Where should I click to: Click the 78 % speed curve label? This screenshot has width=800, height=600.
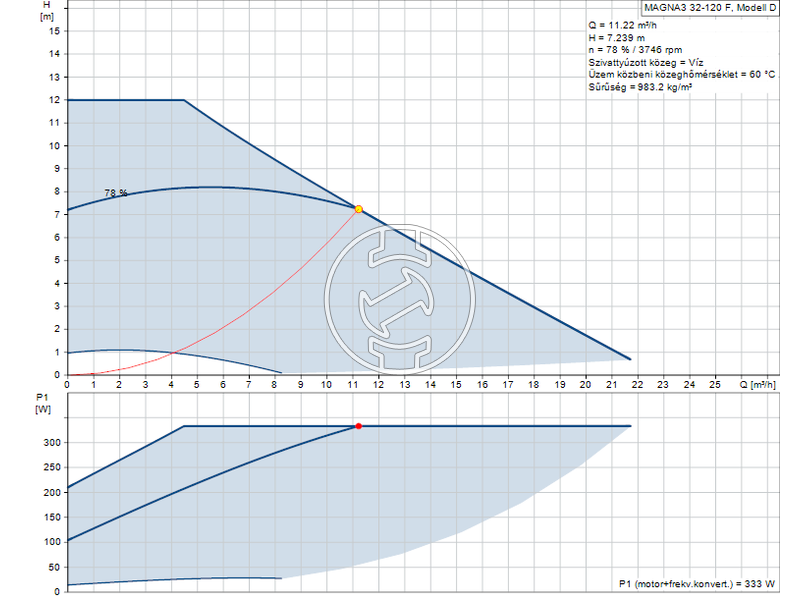tap(116, 193)
